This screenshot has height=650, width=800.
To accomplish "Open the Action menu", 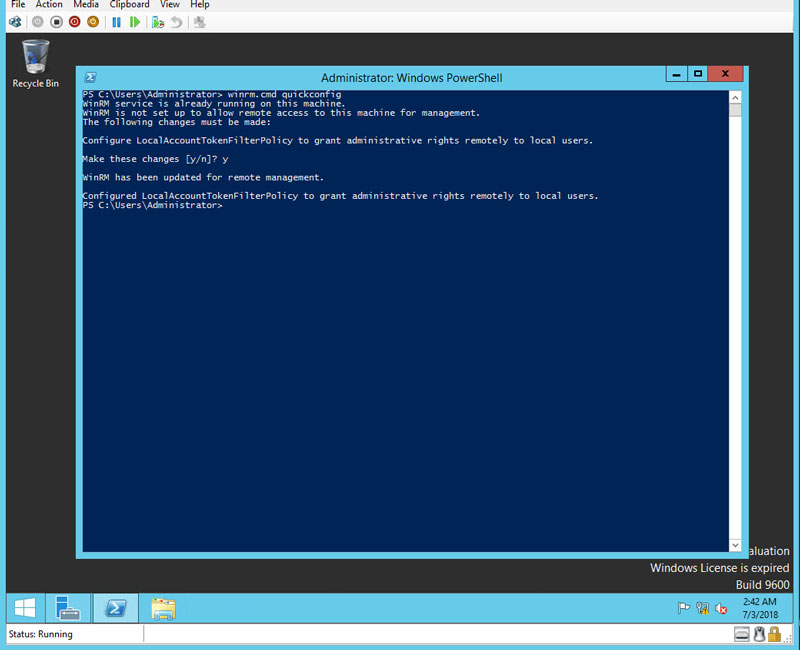I will click(x=49, y=5).
